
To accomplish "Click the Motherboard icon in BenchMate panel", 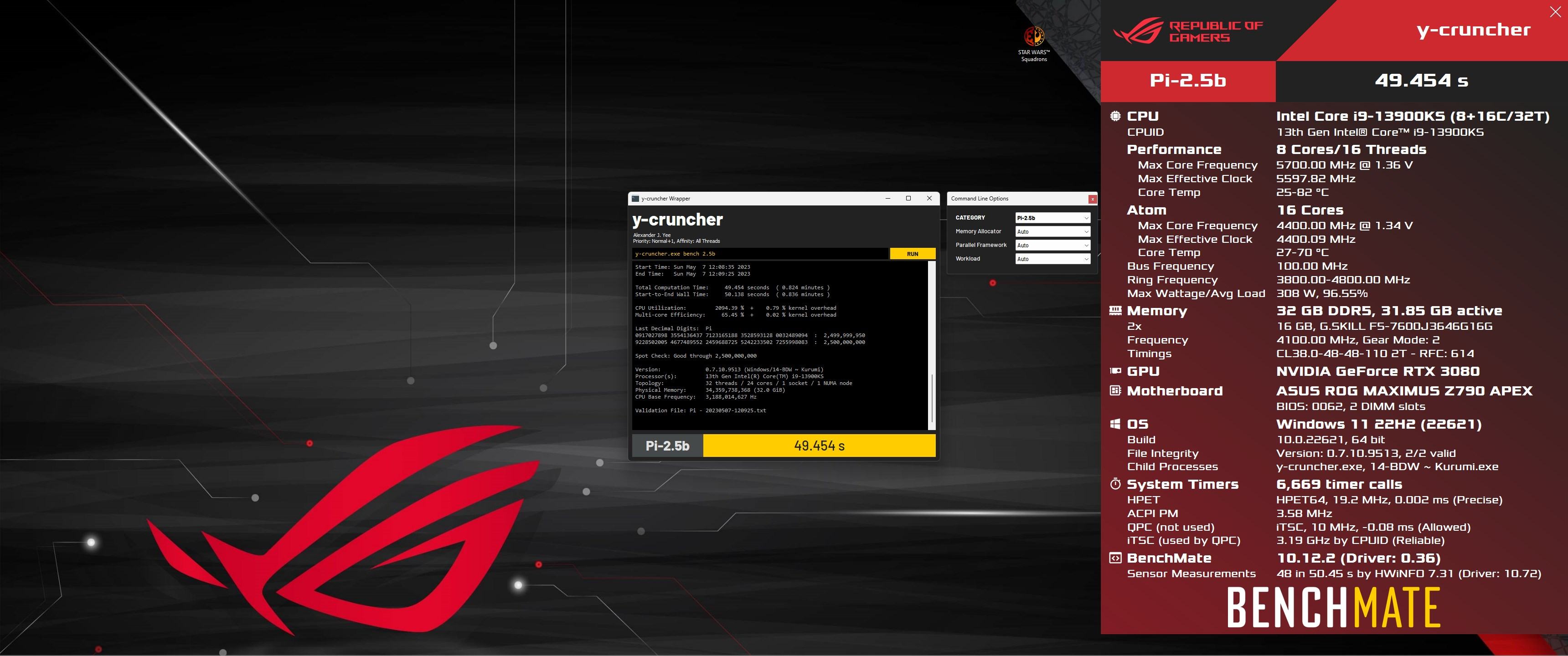I will 1115,391.
